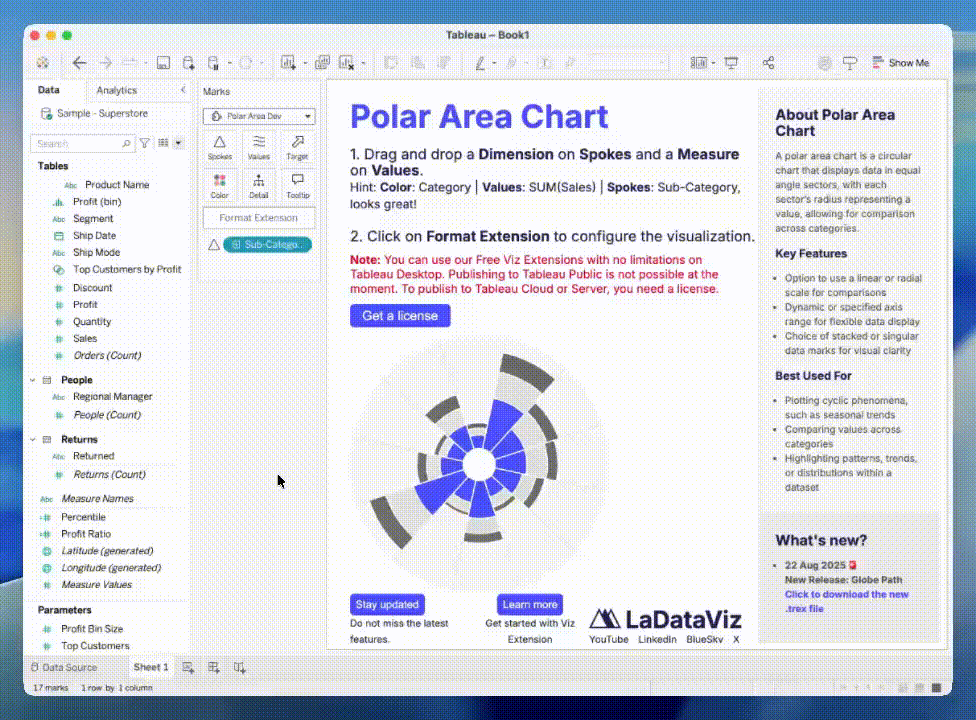Click the search magnifier icon
976x720 pixels.
click(126, 143)
